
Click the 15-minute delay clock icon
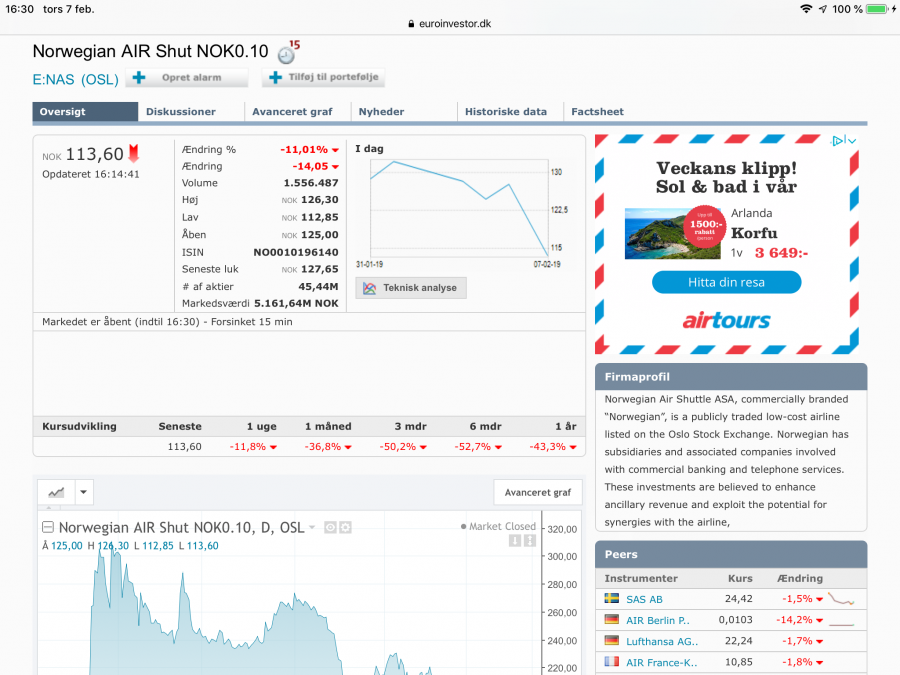[287, 53]
